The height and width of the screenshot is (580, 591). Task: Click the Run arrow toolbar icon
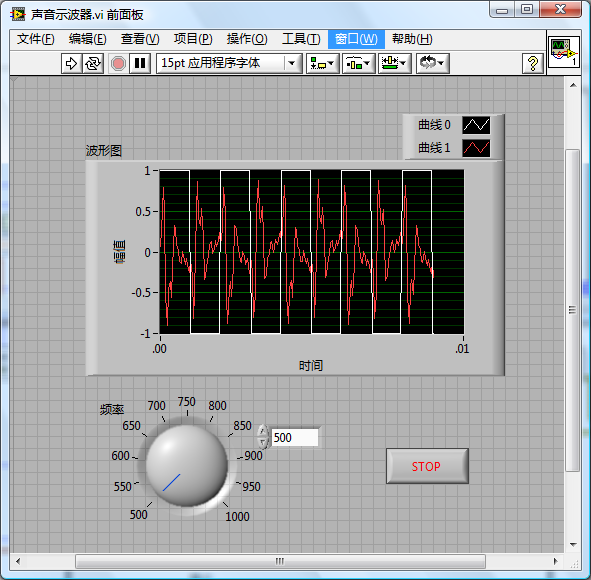click(x=71, y=63)
